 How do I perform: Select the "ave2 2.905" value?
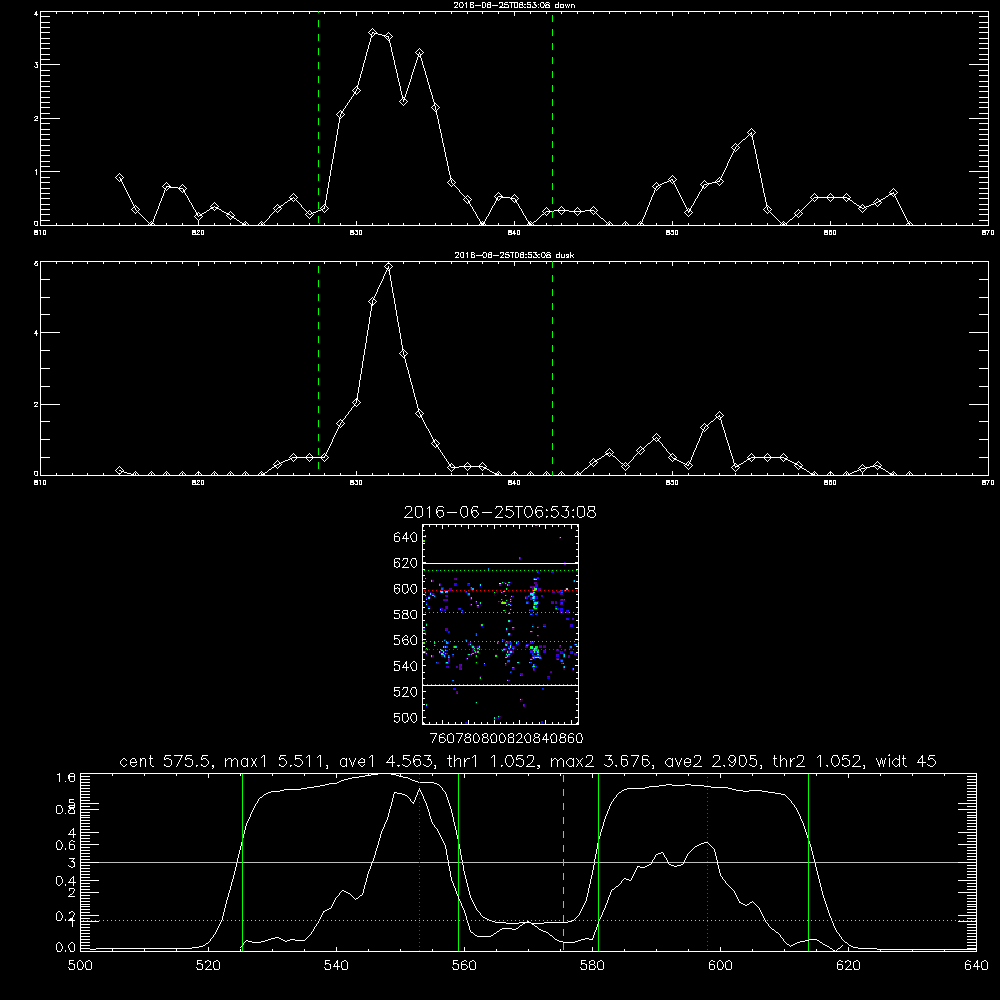coord(711,761)
